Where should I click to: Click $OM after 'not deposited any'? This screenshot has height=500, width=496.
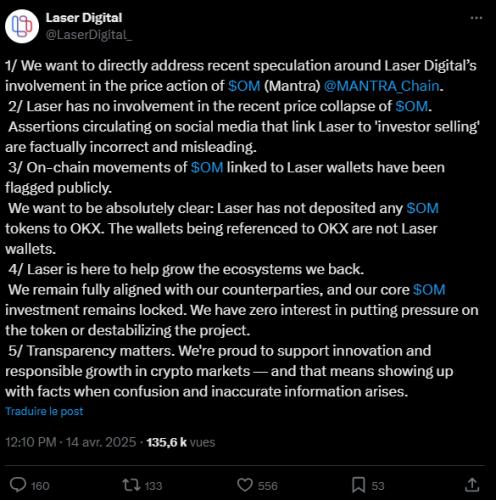pyautogui.click(x=422, y=208)
